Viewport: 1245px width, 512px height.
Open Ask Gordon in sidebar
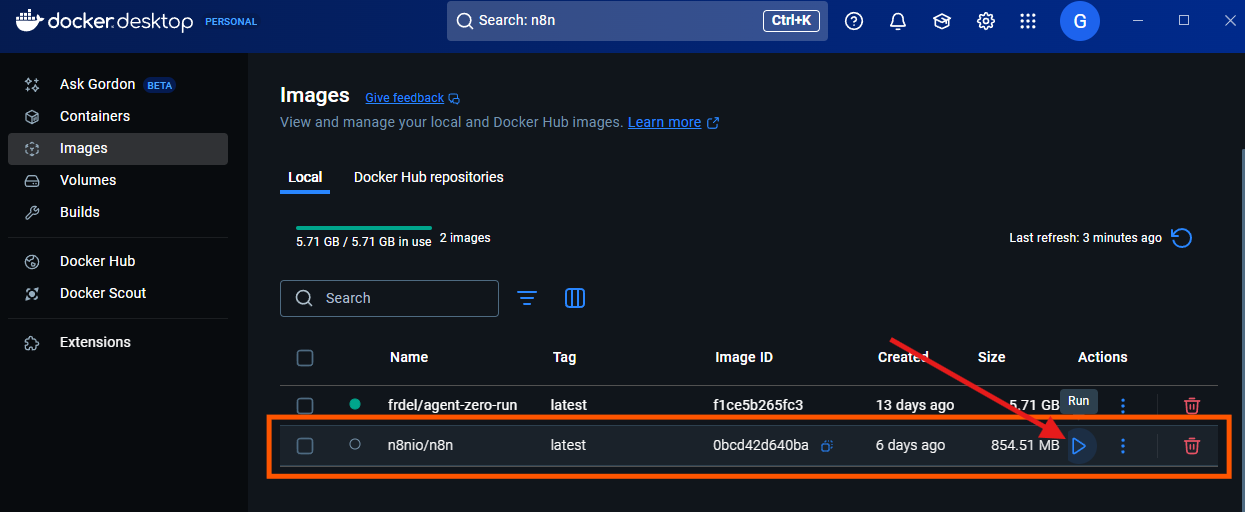tap(118, 85)
